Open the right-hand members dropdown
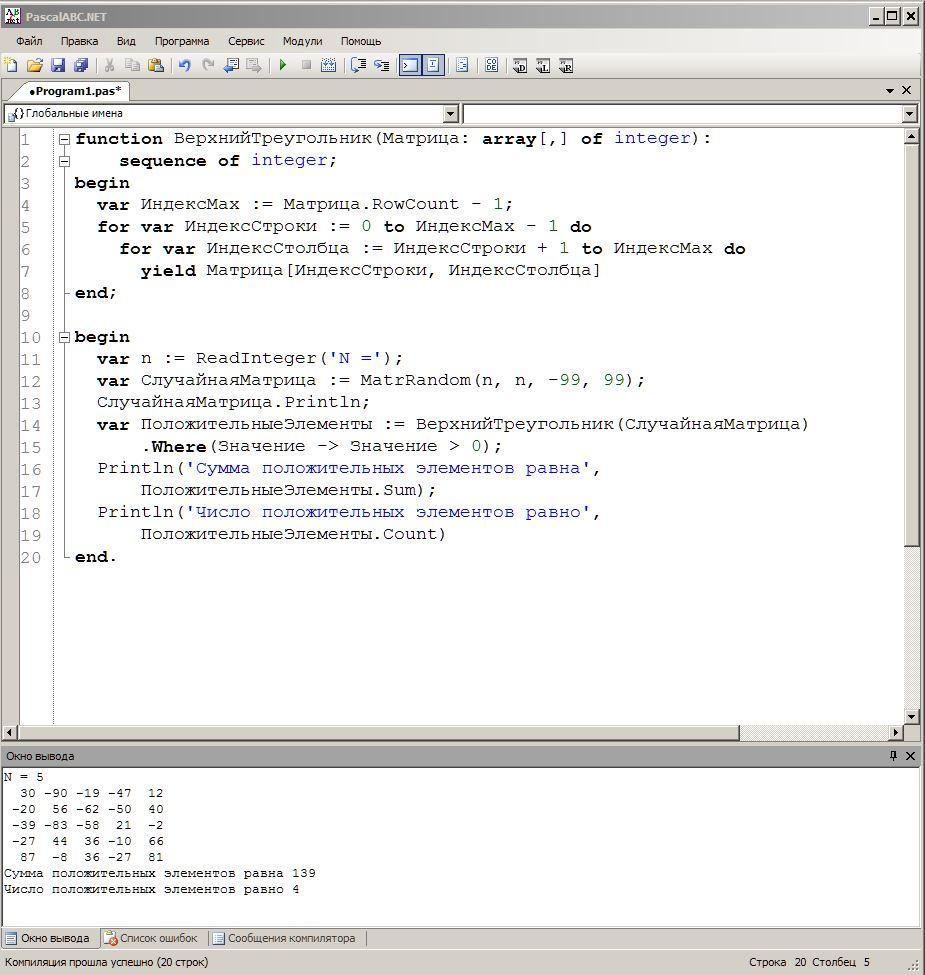This screenshot has width=925, height=975. pyautogui.click(x=909, y=114)
